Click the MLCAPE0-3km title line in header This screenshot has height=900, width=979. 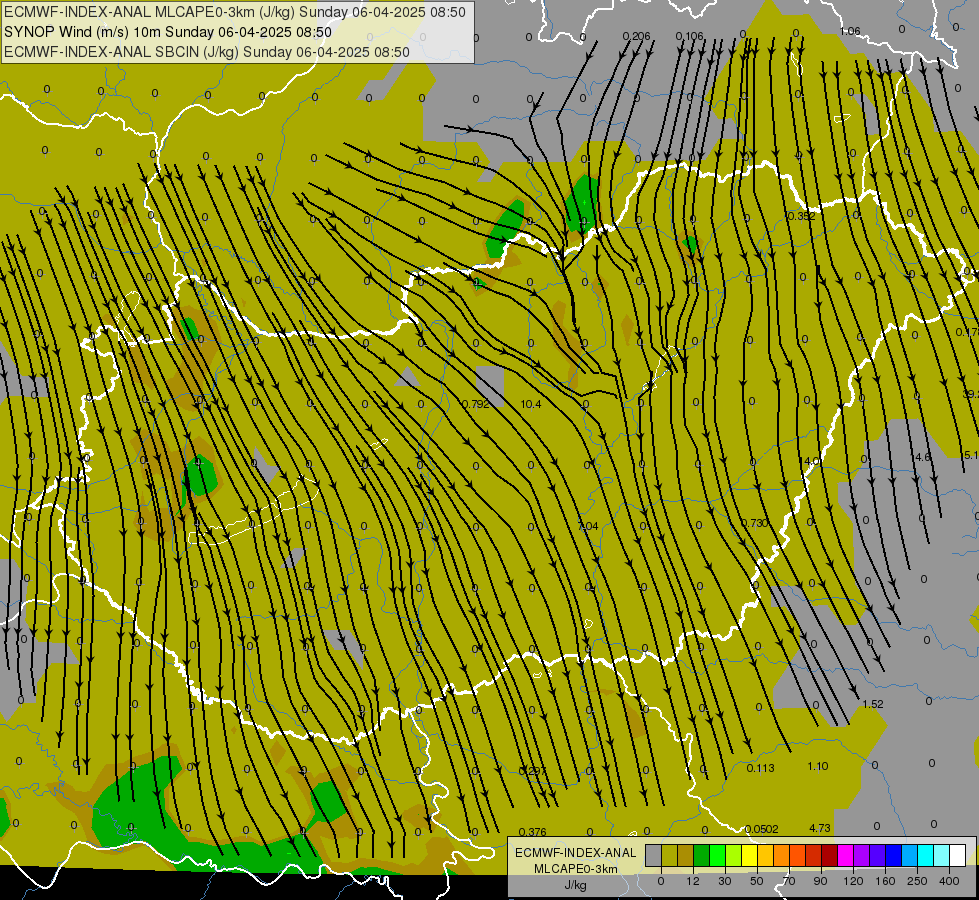(235, 12)
